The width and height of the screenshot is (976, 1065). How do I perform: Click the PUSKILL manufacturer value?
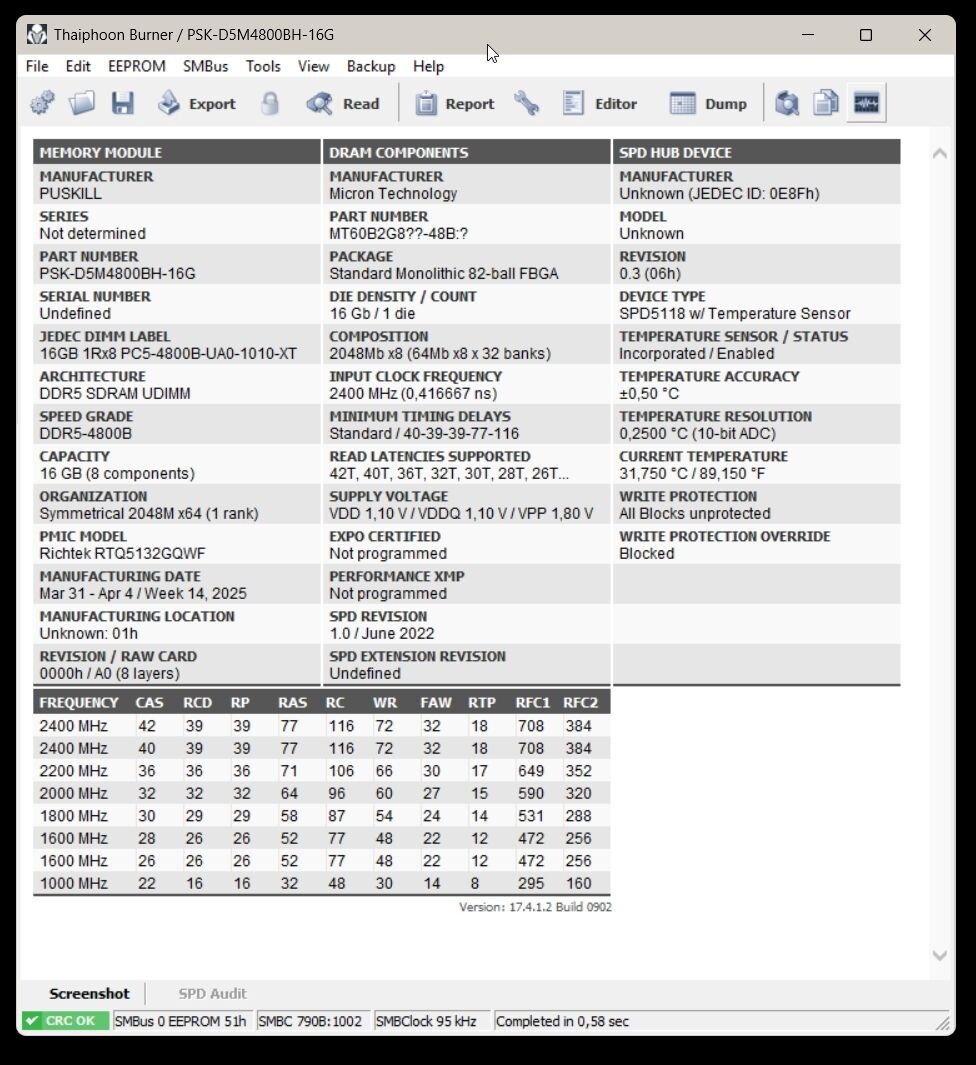(71, 194)
